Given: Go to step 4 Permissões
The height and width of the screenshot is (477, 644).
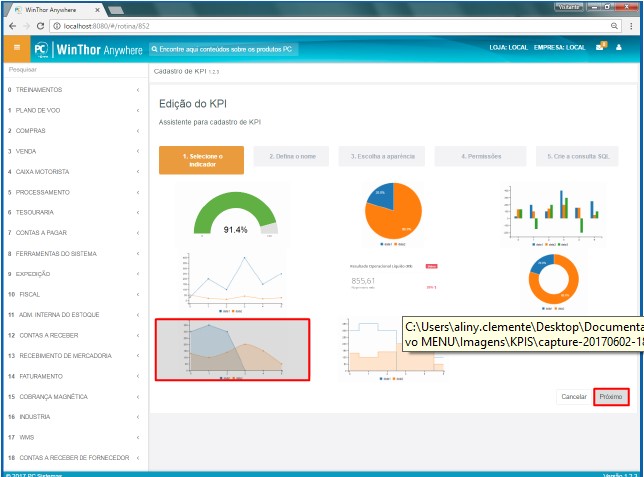Looking at the screenshot, I should [481, 157].
